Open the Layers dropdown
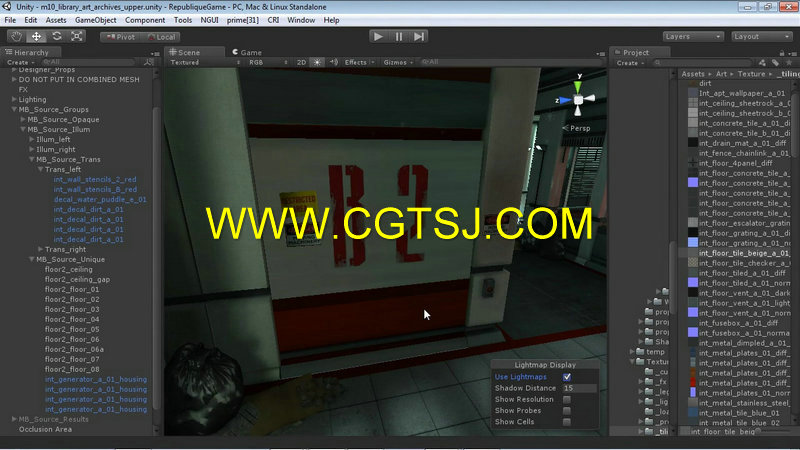Image resolution: width=800 pixels, height=450 pixels. click(693, 37)
